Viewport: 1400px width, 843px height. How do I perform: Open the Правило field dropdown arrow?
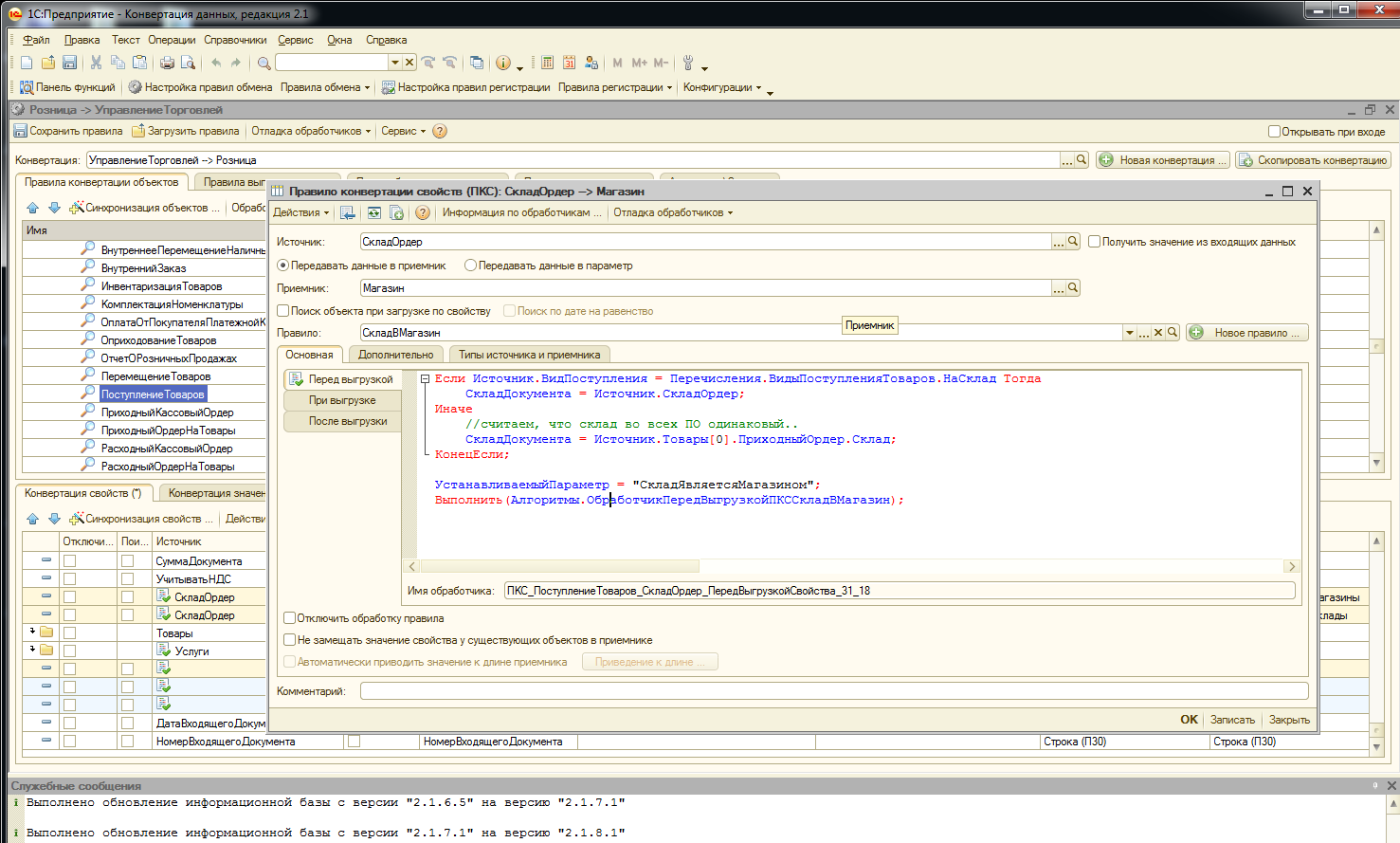point(1129,333)
